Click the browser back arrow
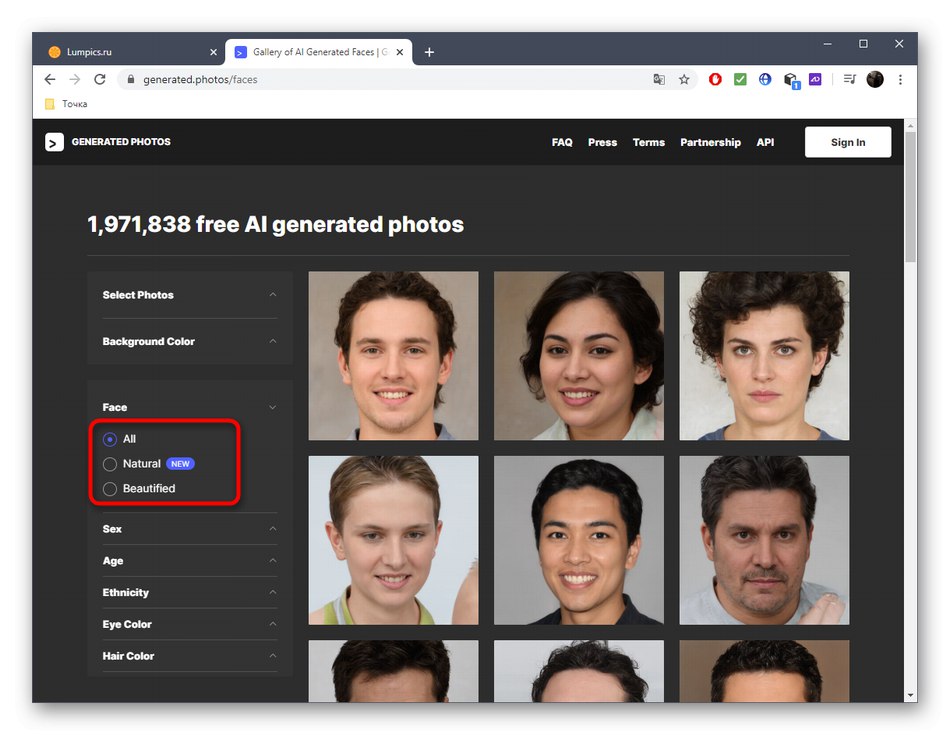950x735 pixels. (x=50, y=79)
